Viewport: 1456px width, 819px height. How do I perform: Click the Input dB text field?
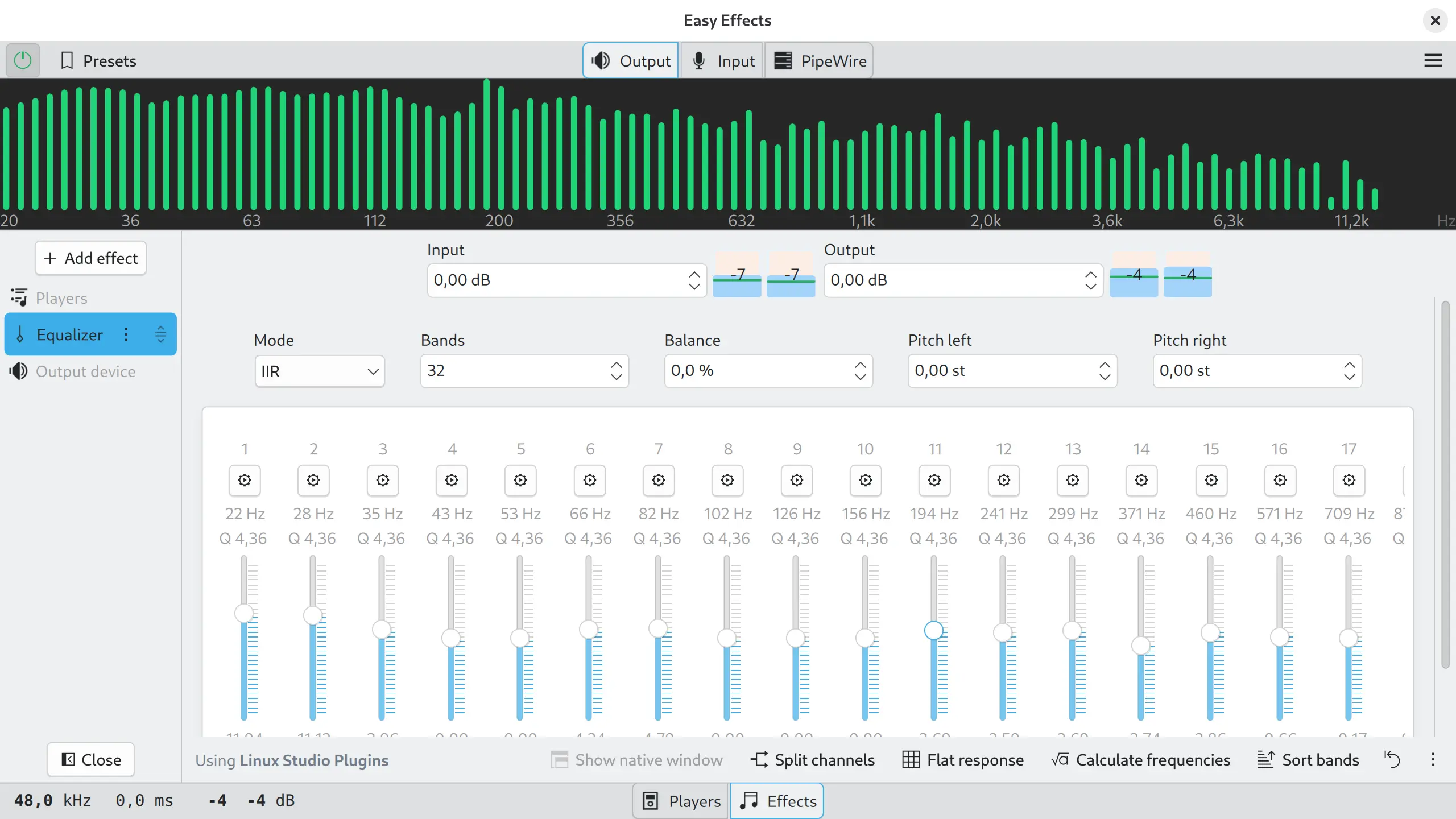pyautogui.click(x=552, y=280)
